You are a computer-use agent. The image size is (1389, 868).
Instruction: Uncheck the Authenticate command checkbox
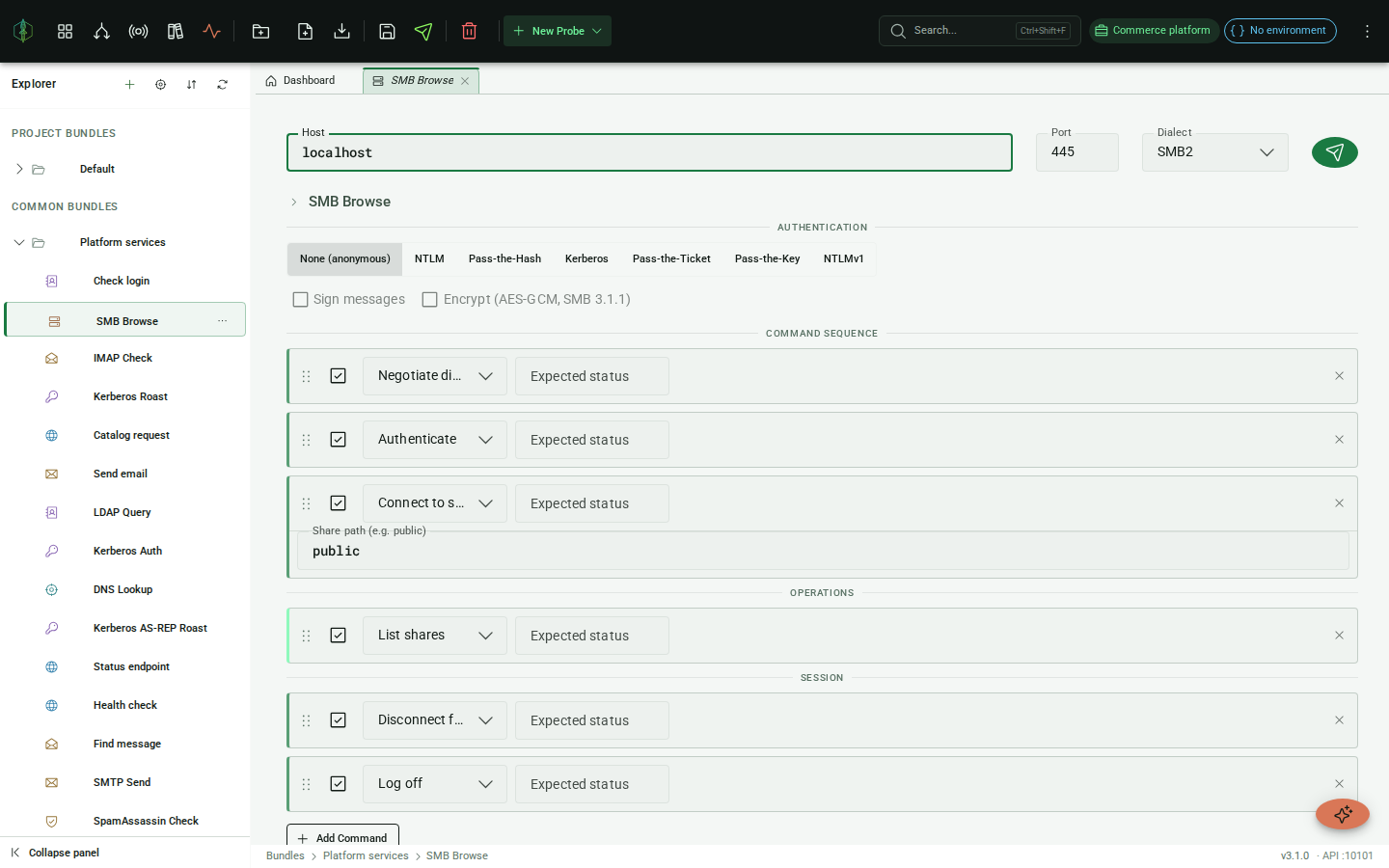coord(339,440)
